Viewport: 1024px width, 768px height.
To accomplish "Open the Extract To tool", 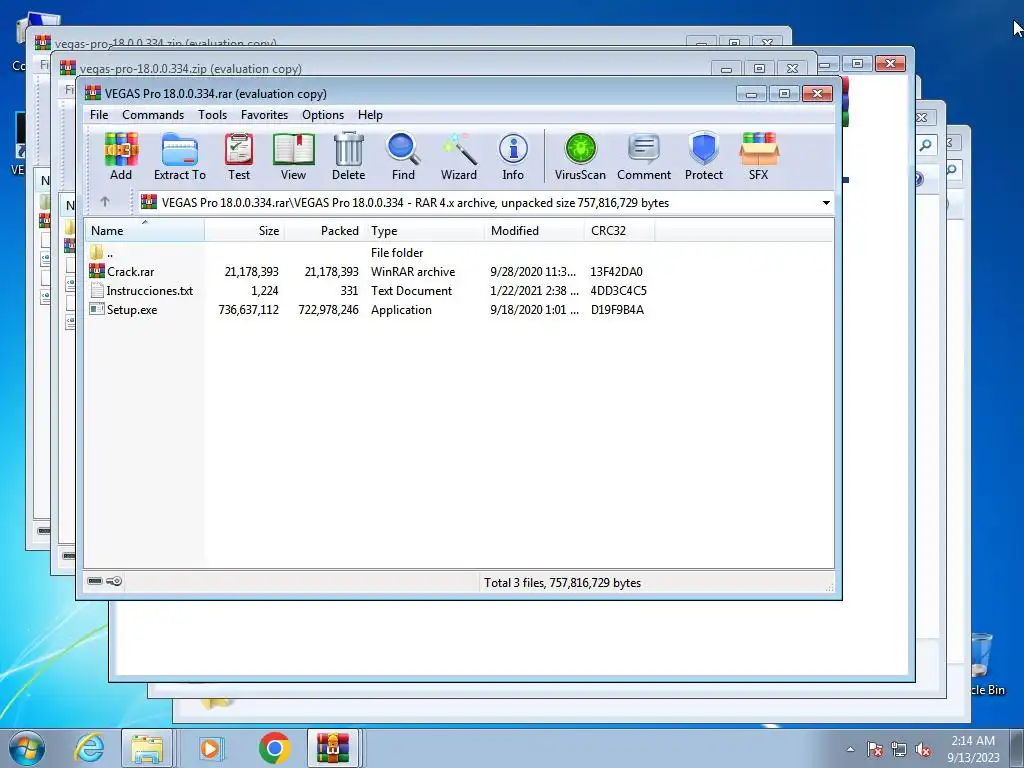I will [180, 156].
